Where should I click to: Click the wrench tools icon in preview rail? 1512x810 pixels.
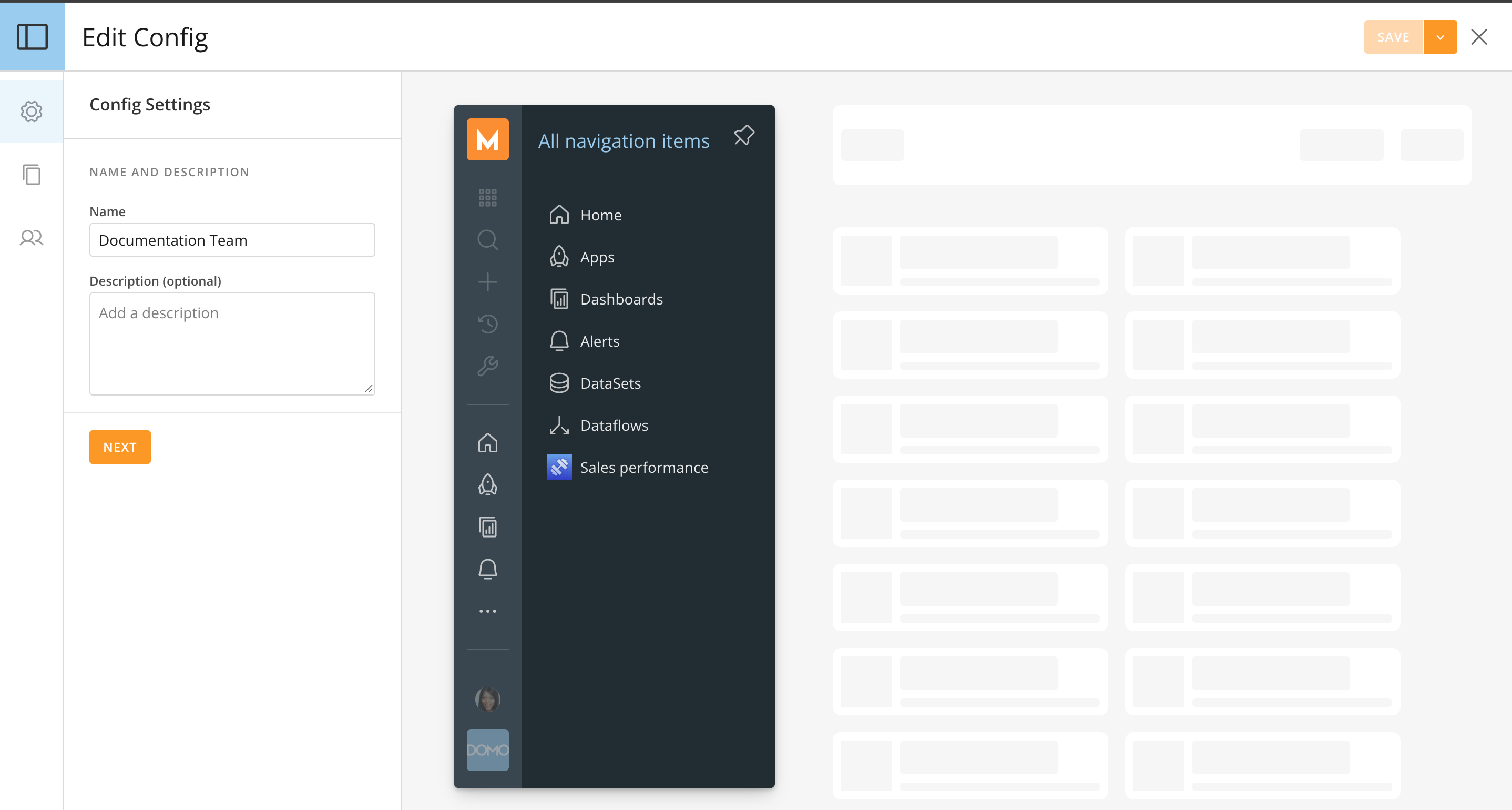[x=487, y=366]
